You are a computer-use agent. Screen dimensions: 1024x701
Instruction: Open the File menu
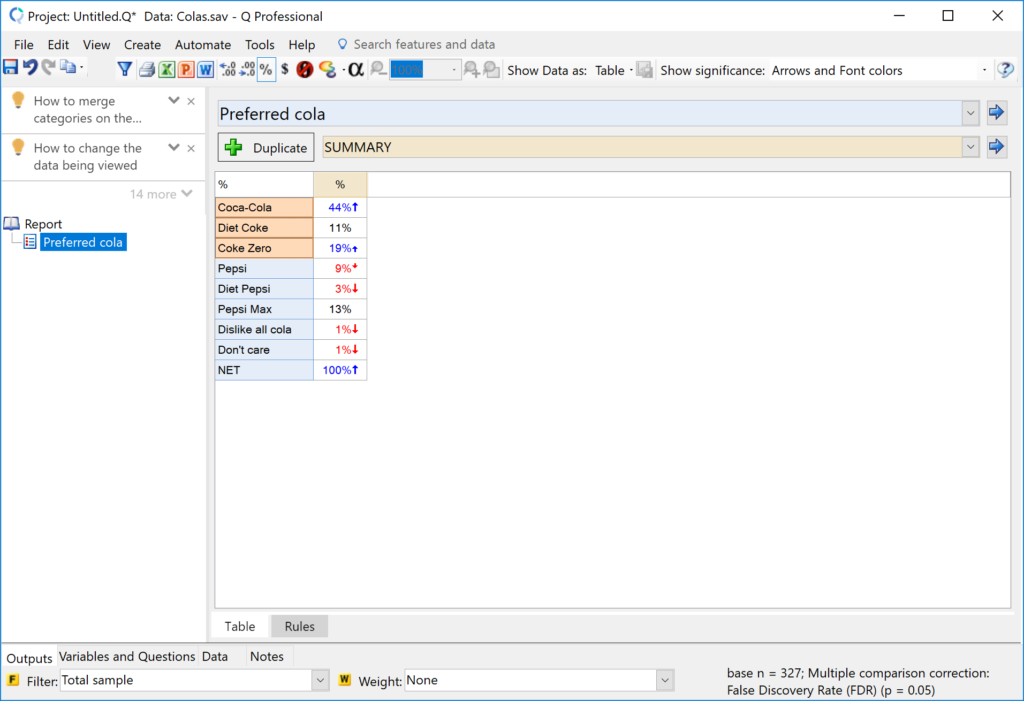[24, 44]
